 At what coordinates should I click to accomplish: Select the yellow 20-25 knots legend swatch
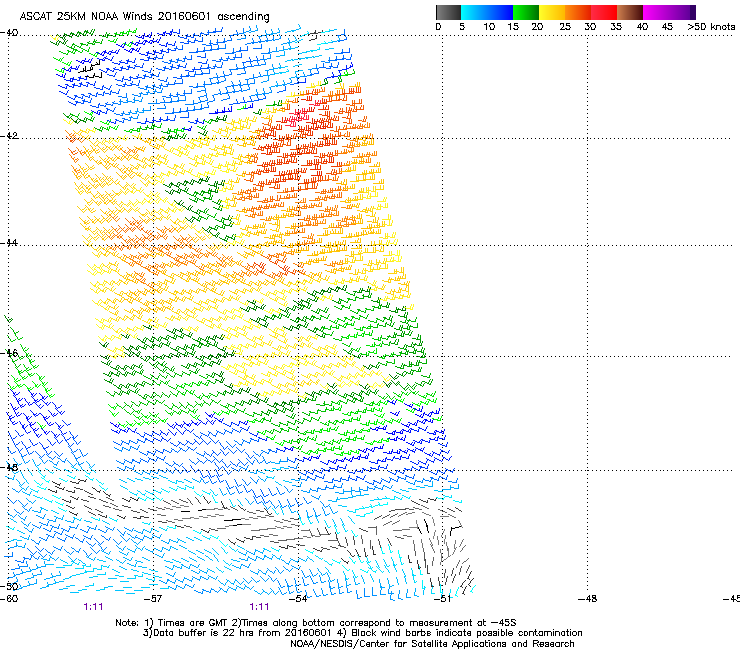tap(552, 12)
